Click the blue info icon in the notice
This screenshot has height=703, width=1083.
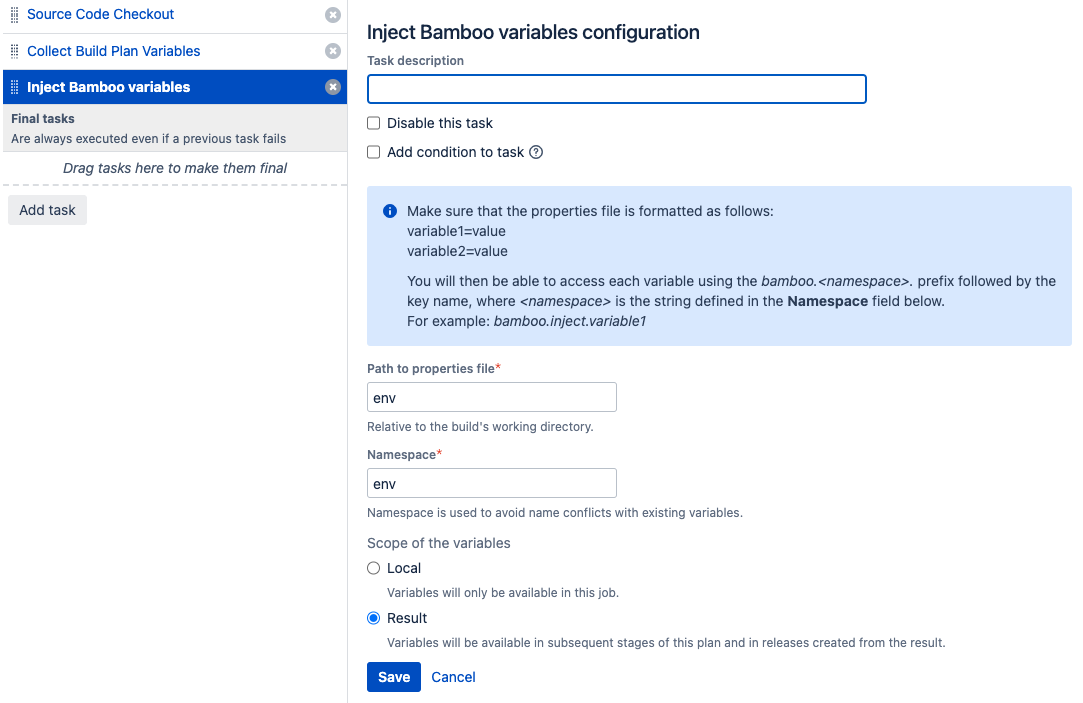(390, 211)
